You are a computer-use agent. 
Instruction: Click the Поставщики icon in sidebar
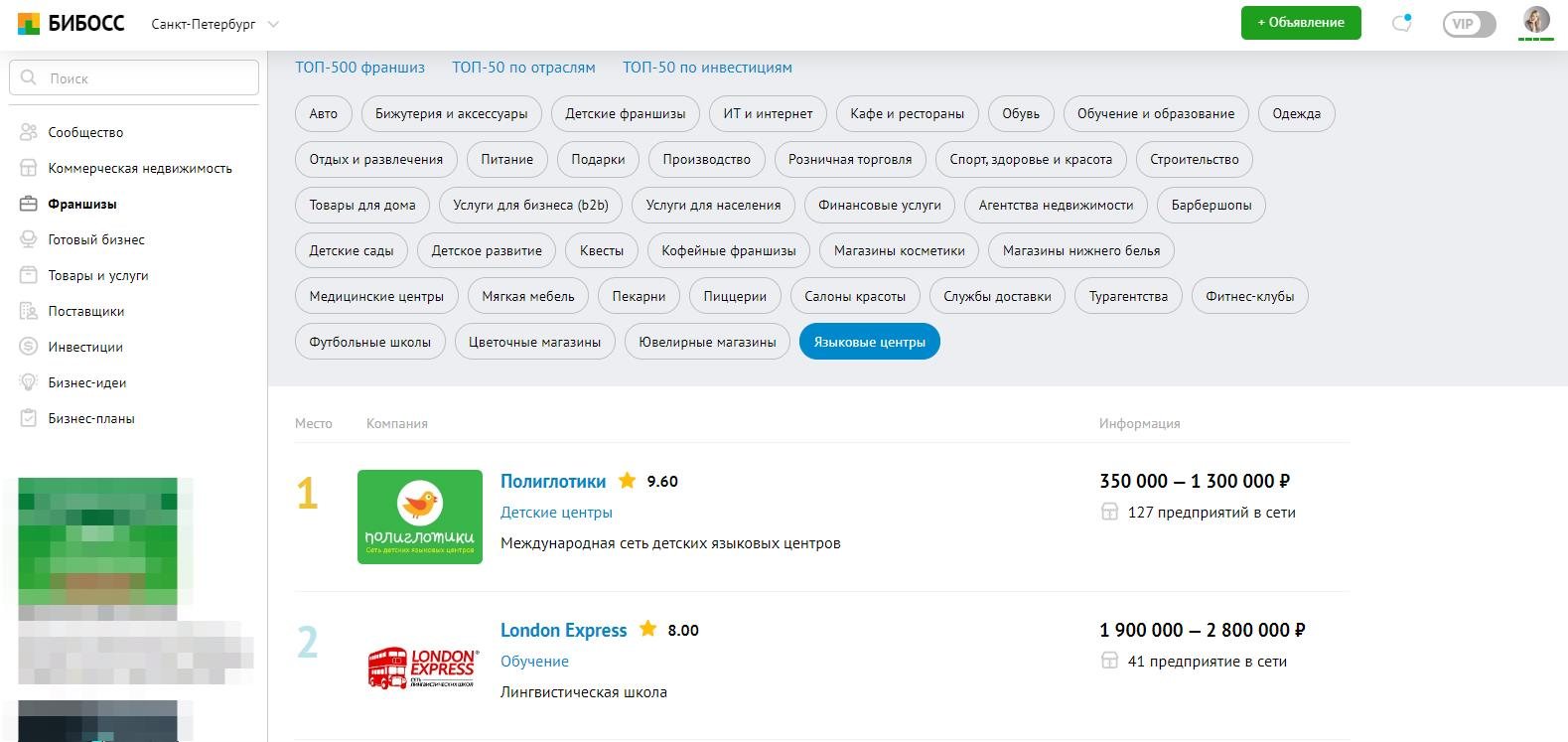[29, 311]
